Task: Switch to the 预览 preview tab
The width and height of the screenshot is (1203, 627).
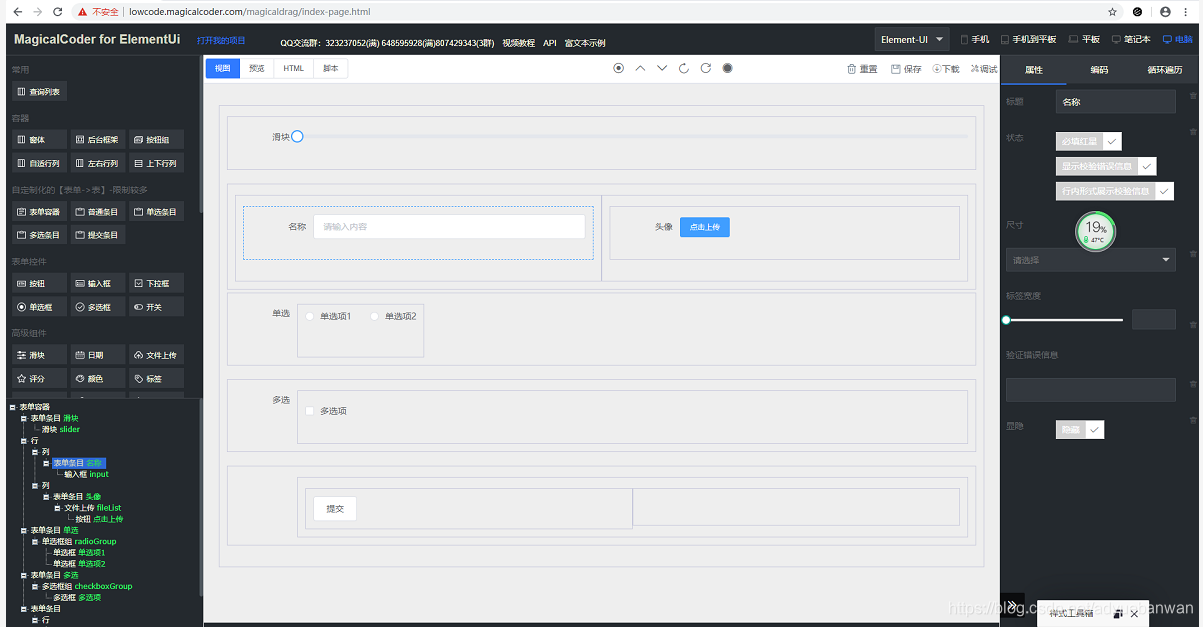Action: 257,68
